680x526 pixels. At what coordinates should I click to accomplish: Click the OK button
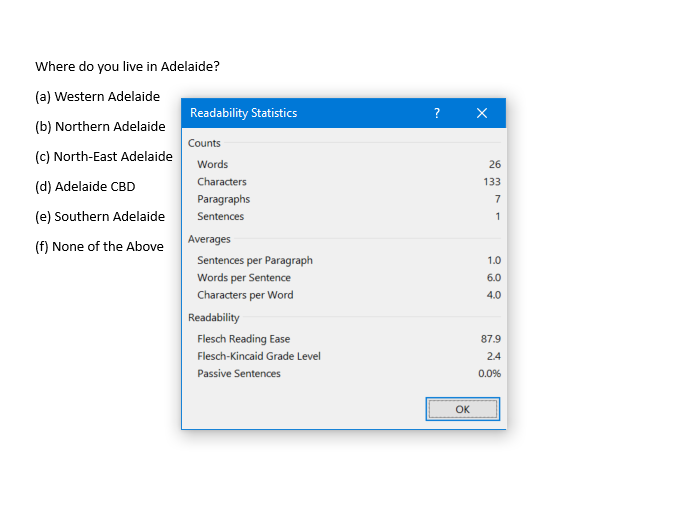pyautogui.click(x=462, y=409)
